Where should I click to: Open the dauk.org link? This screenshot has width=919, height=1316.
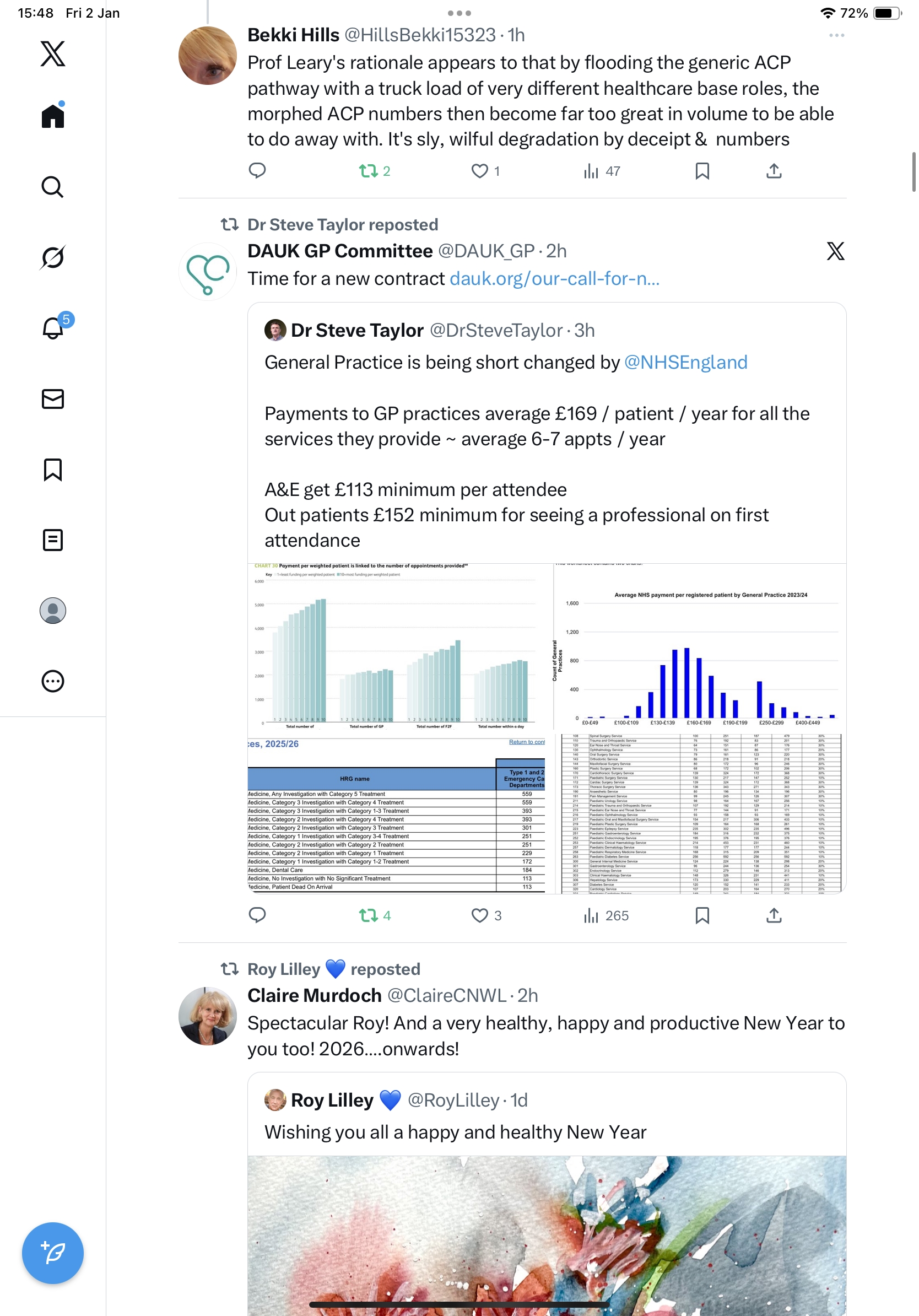click(554, 278)
